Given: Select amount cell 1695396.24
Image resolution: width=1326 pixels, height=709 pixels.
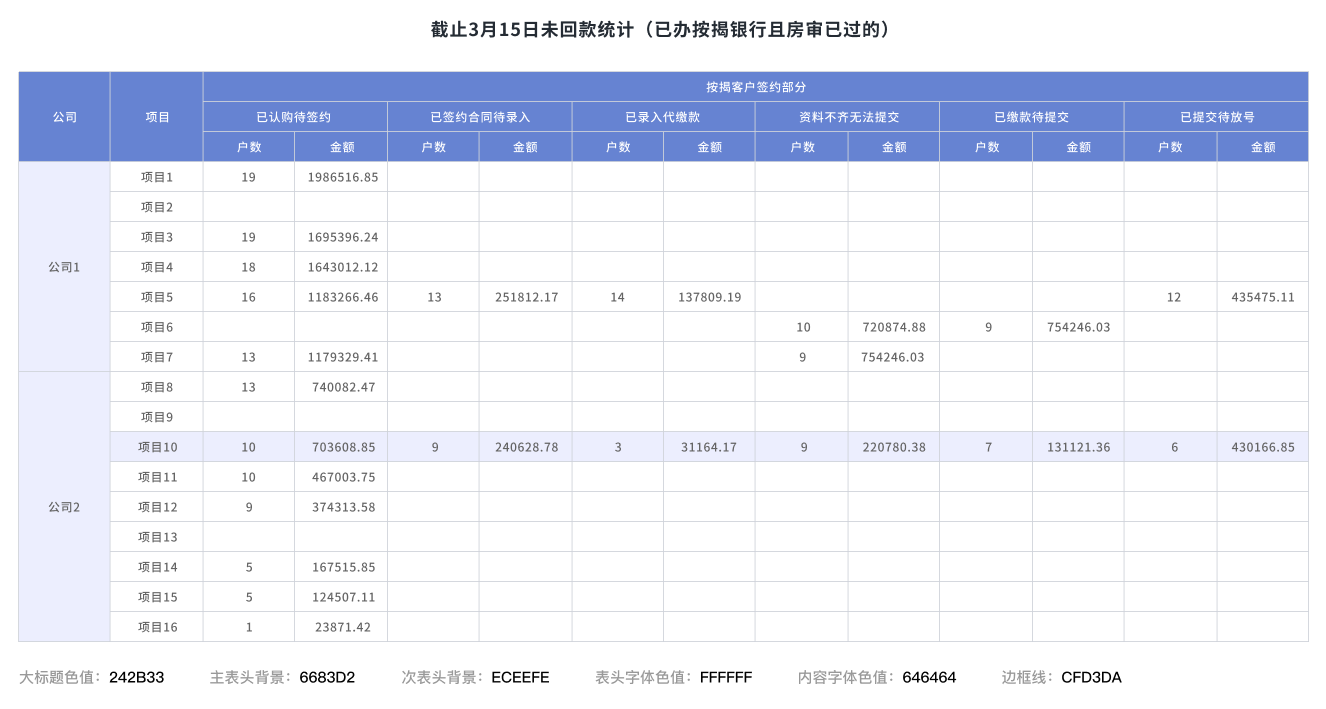Looking at the screenshot, I should tap(341, 237).
